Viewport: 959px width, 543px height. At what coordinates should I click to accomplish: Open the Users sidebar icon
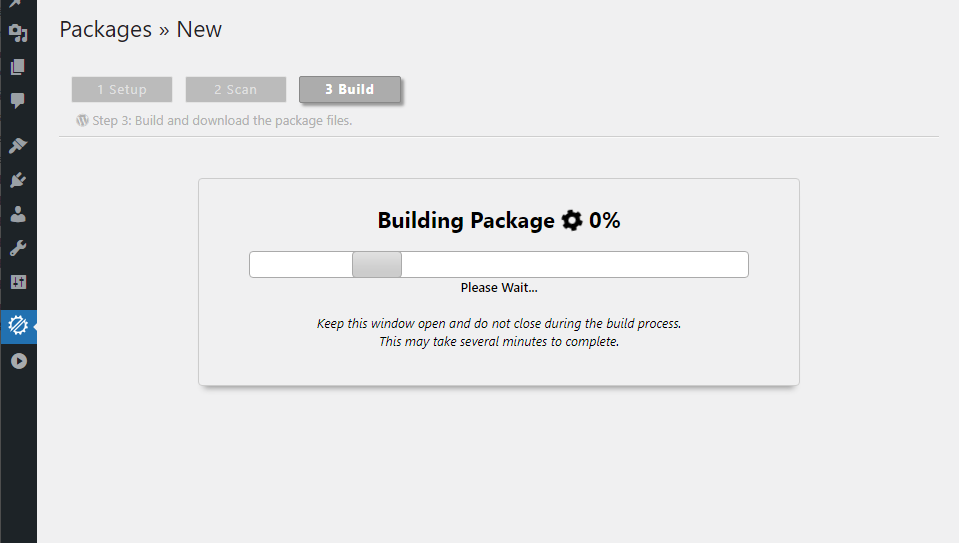(x=18, y=214)
